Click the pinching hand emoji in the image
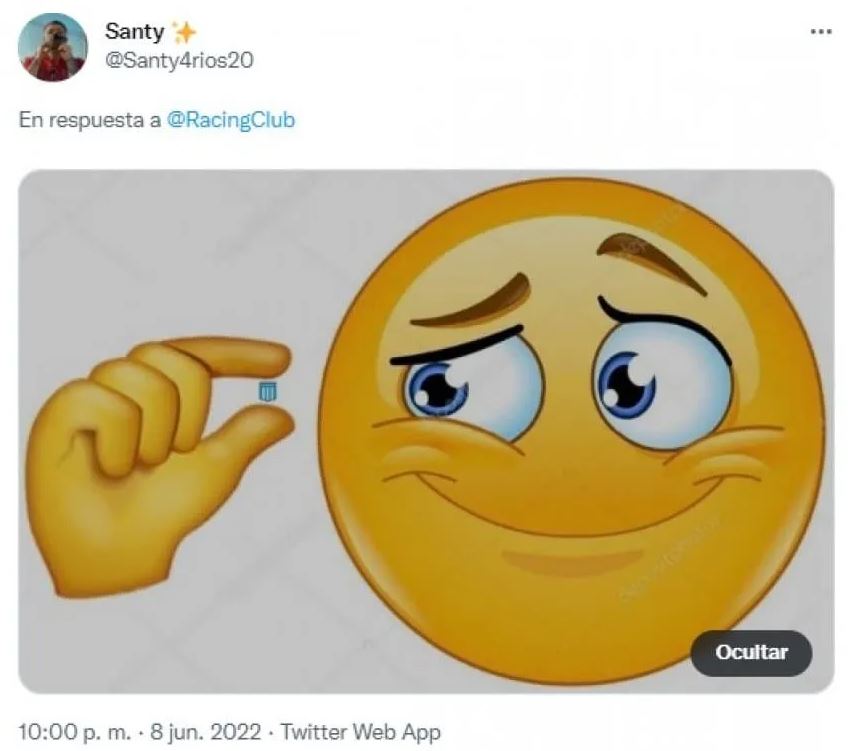The width and height of the screenshot is (848, 751). (x=161, y=465)
